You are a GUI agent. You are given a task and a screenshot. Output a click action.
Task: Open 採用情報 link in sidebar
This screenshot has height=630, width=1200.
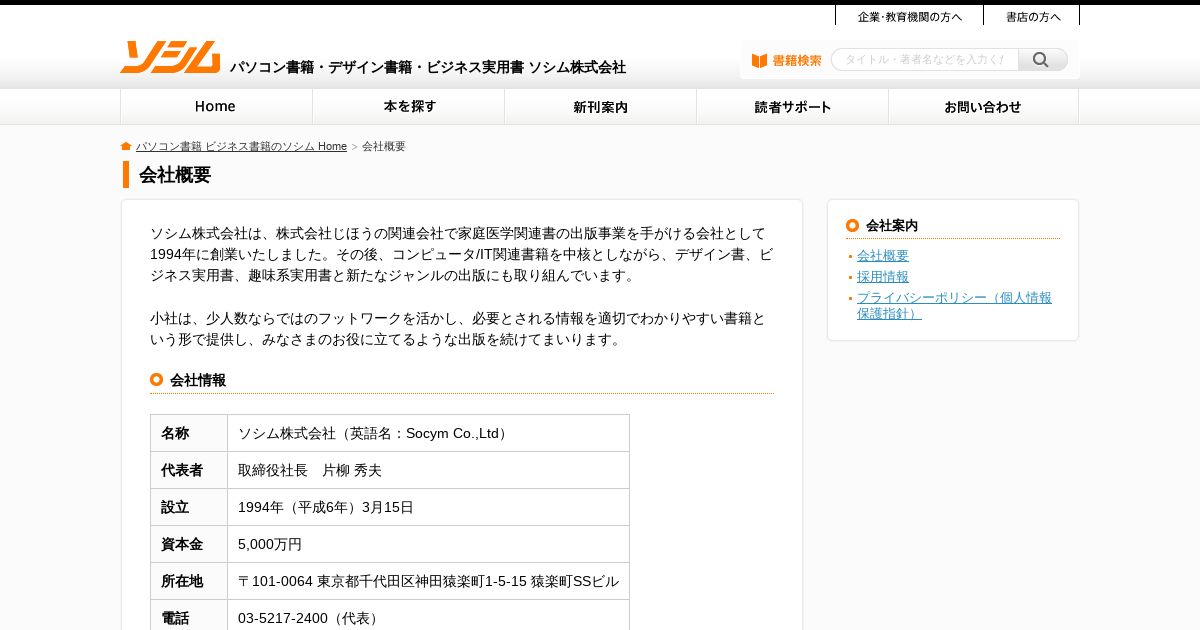click(x=883, y=276)
